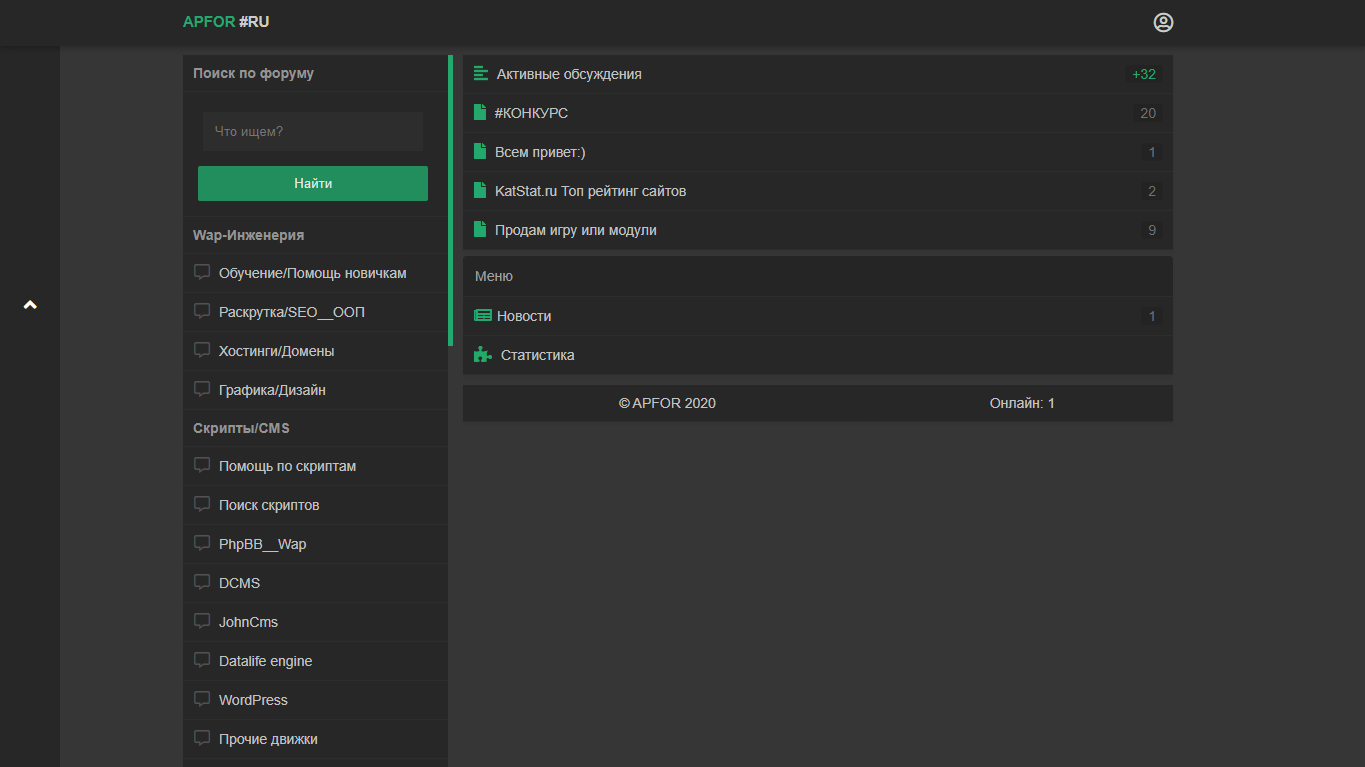Screen dimensions: 1365x767
Task: Open DCMS forum section
Action: pos(315,583)
